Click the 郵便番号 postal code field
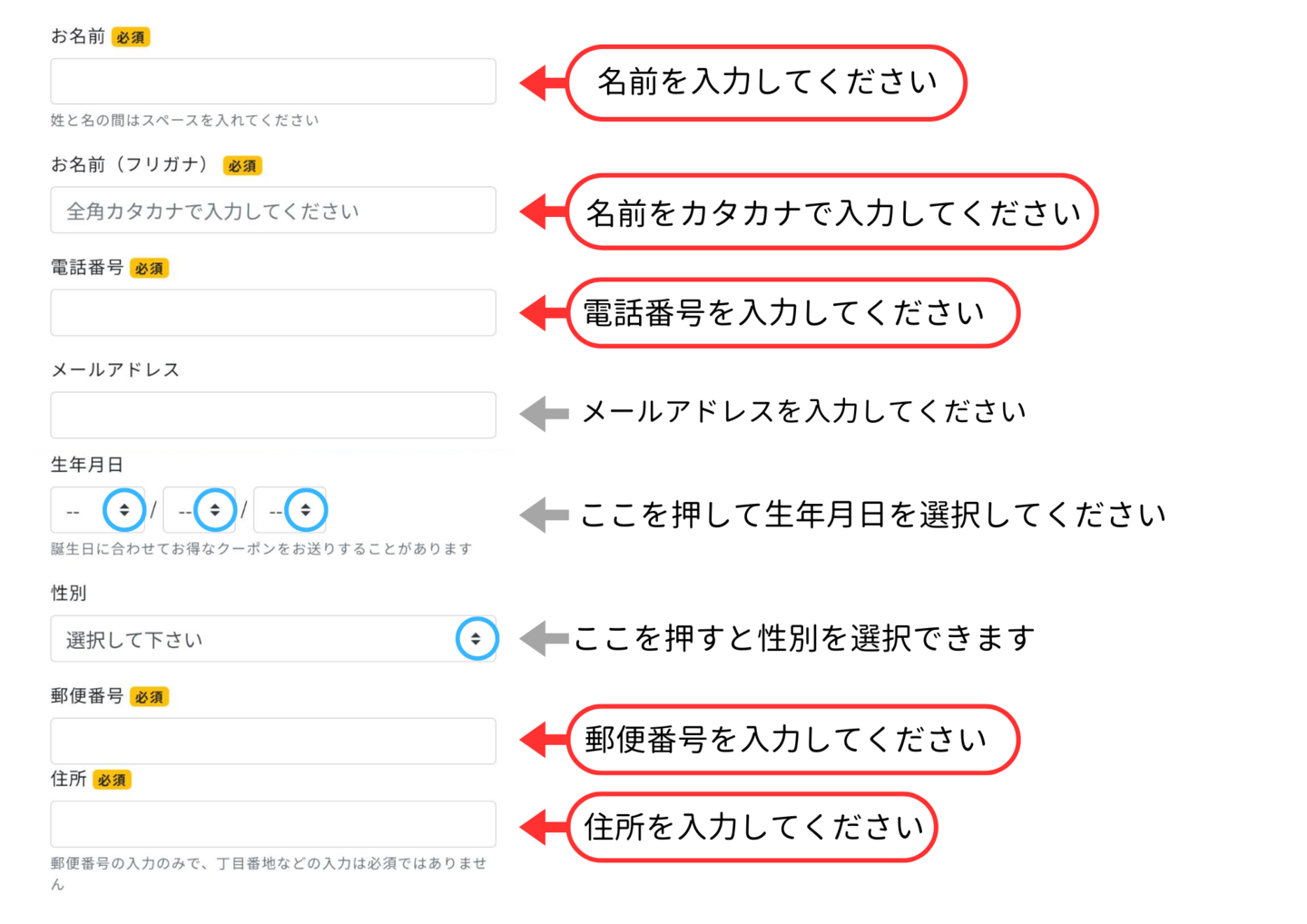Image resolution: width=1307 pixels, height=924 pixels. coord(272,742)
